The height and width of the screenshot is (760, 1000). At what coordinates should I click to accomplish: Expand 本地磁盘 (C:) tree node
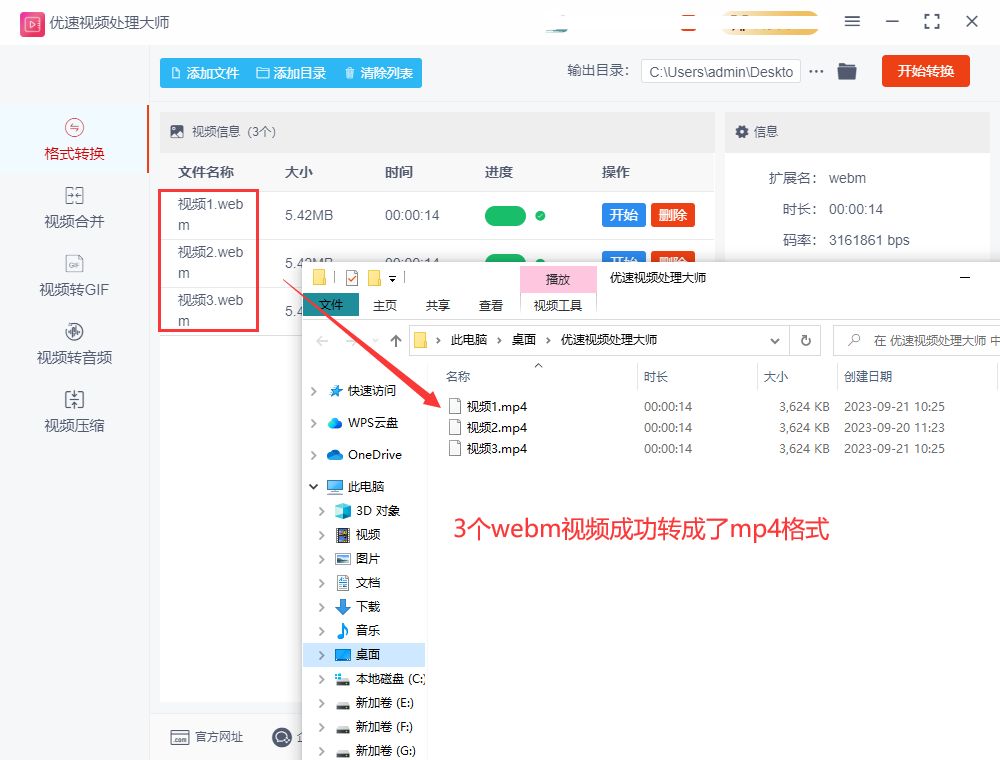coord(321,679)
